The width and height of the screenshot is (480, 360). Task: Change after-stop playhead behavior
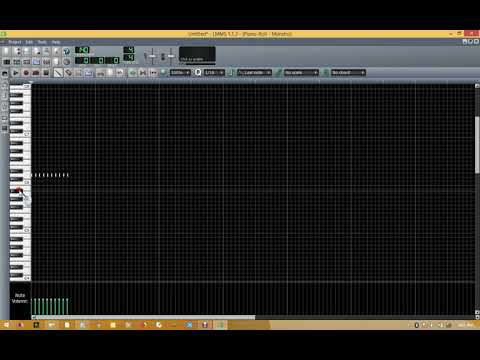tap(153, 73)
